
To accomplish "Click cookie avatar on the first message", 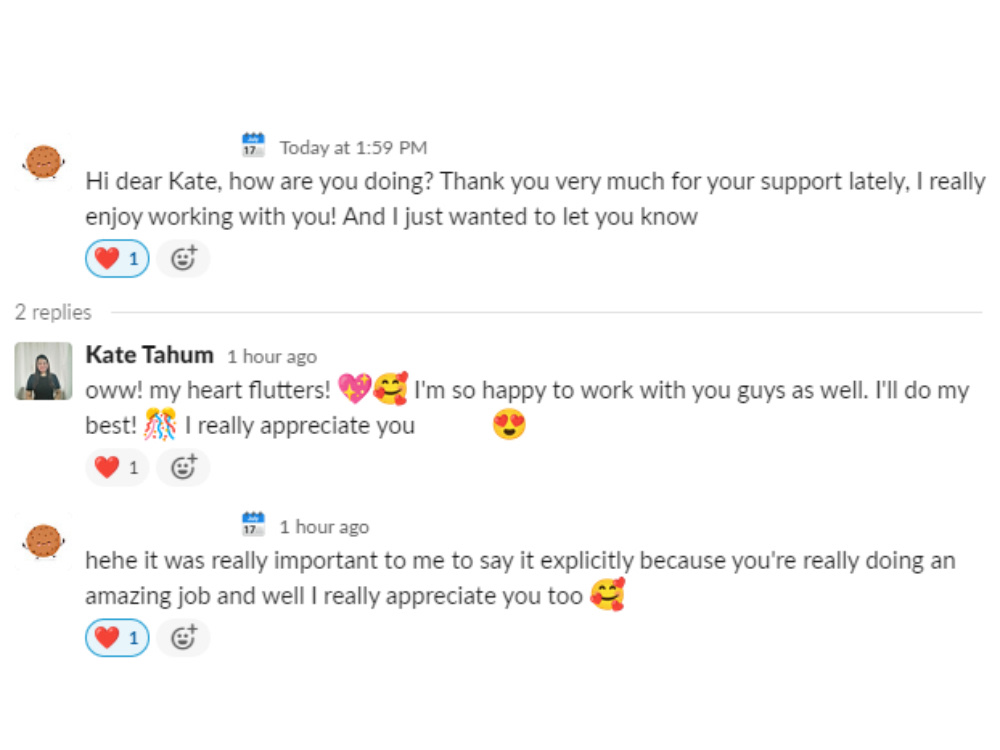I will 43,162.
